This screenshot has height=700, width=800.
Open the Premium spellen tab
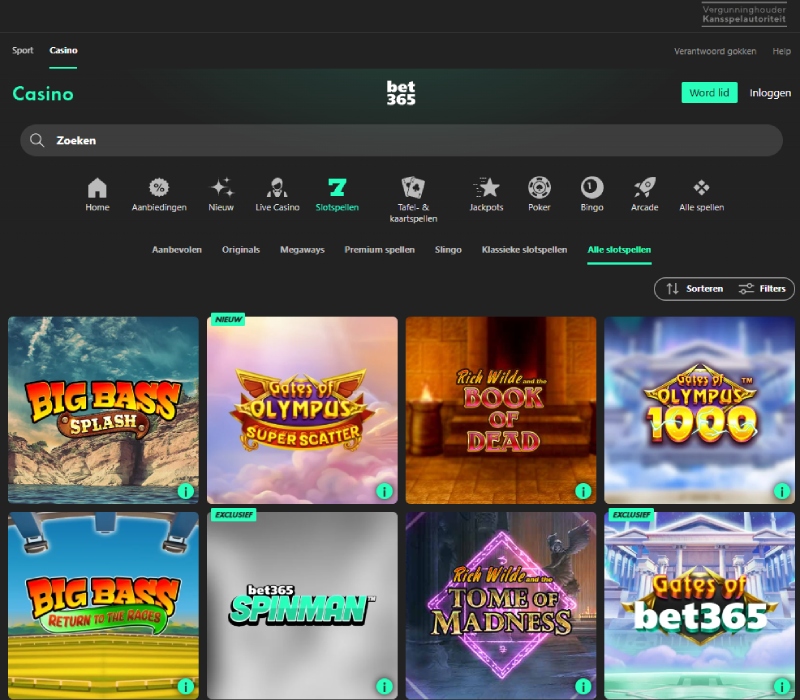click(380, 249)
